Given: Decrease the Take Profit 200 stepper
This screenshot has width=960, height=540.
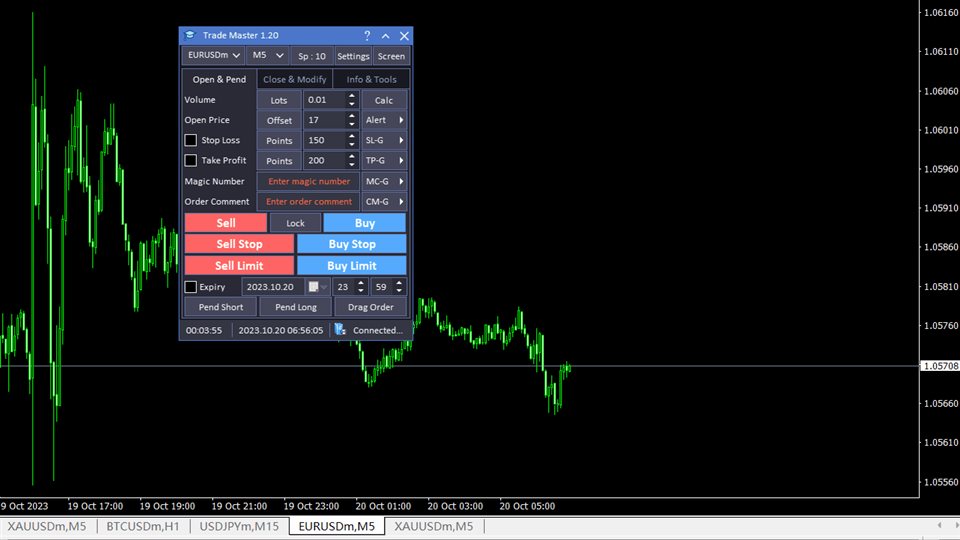Looking at the screenshot, I should point(351,165).
